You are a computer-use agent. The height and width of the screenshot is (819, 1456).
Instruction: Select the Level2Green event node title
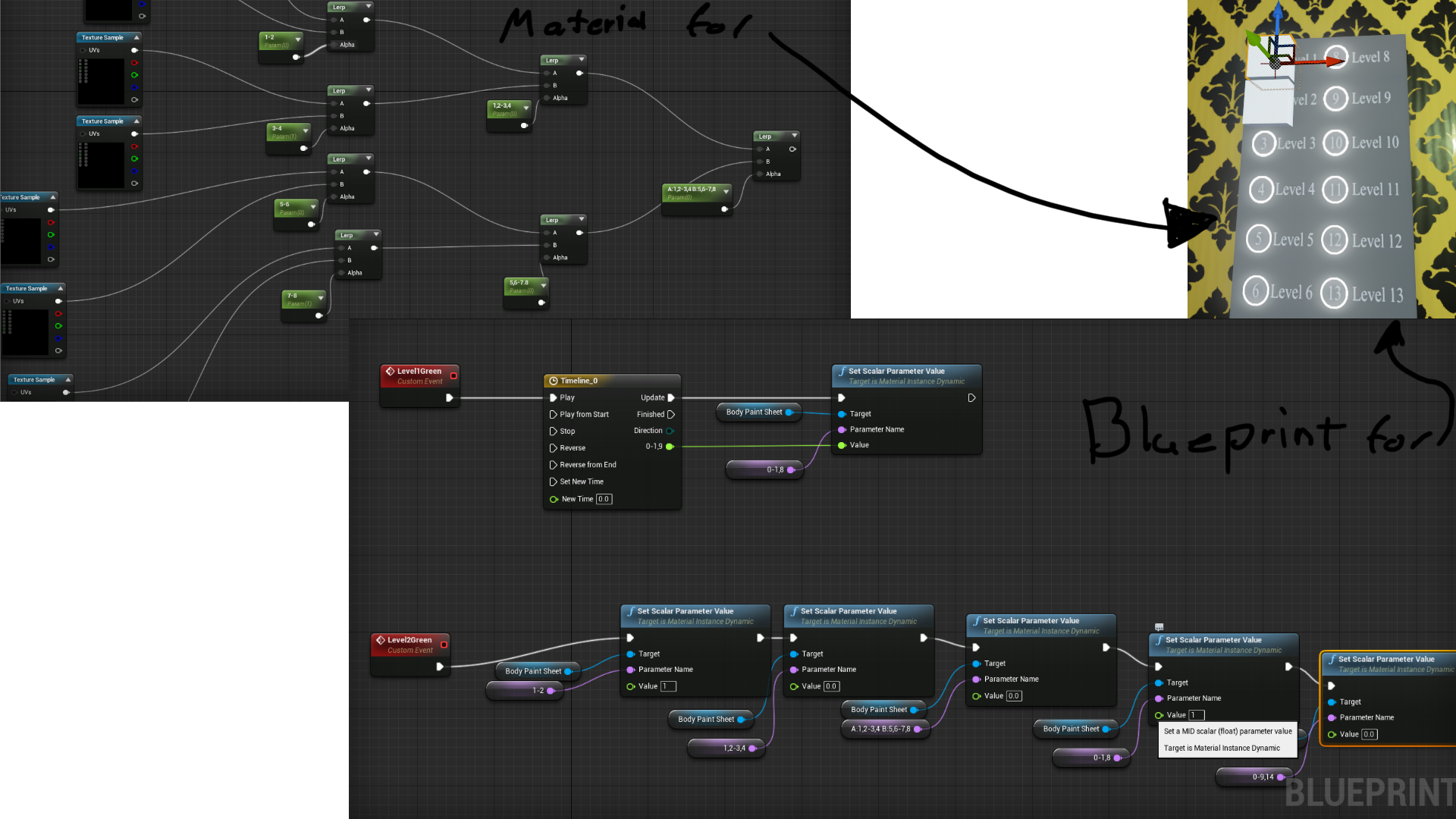(409, 640)
